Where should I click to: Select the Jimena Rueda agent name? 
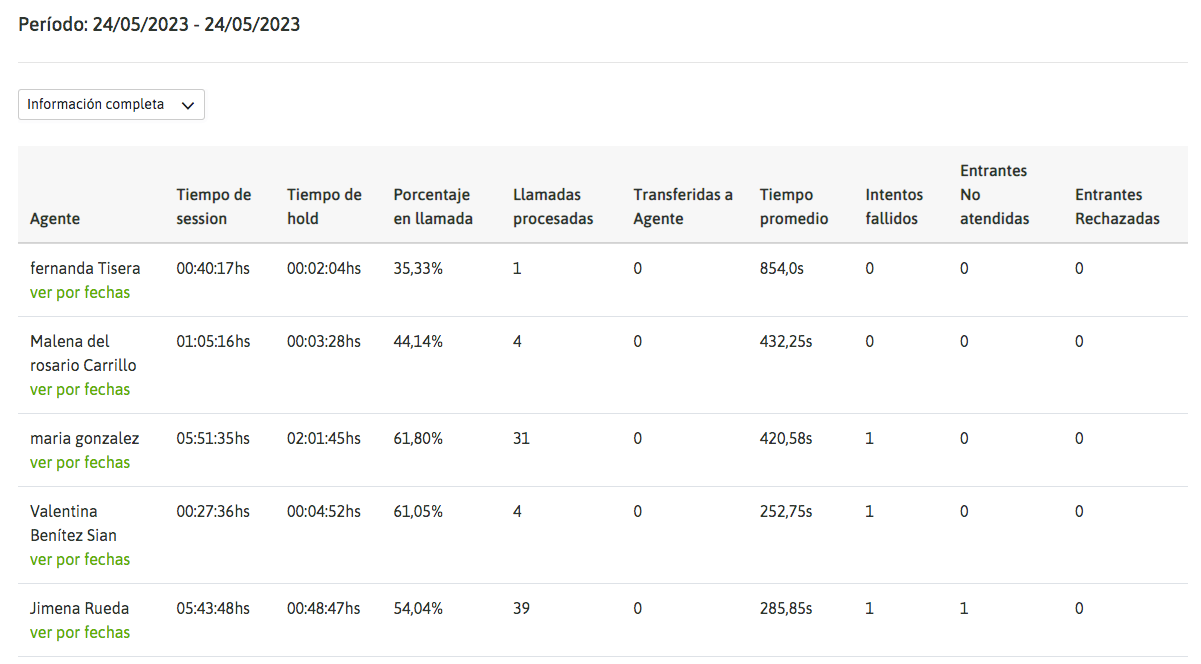[79, 608]
